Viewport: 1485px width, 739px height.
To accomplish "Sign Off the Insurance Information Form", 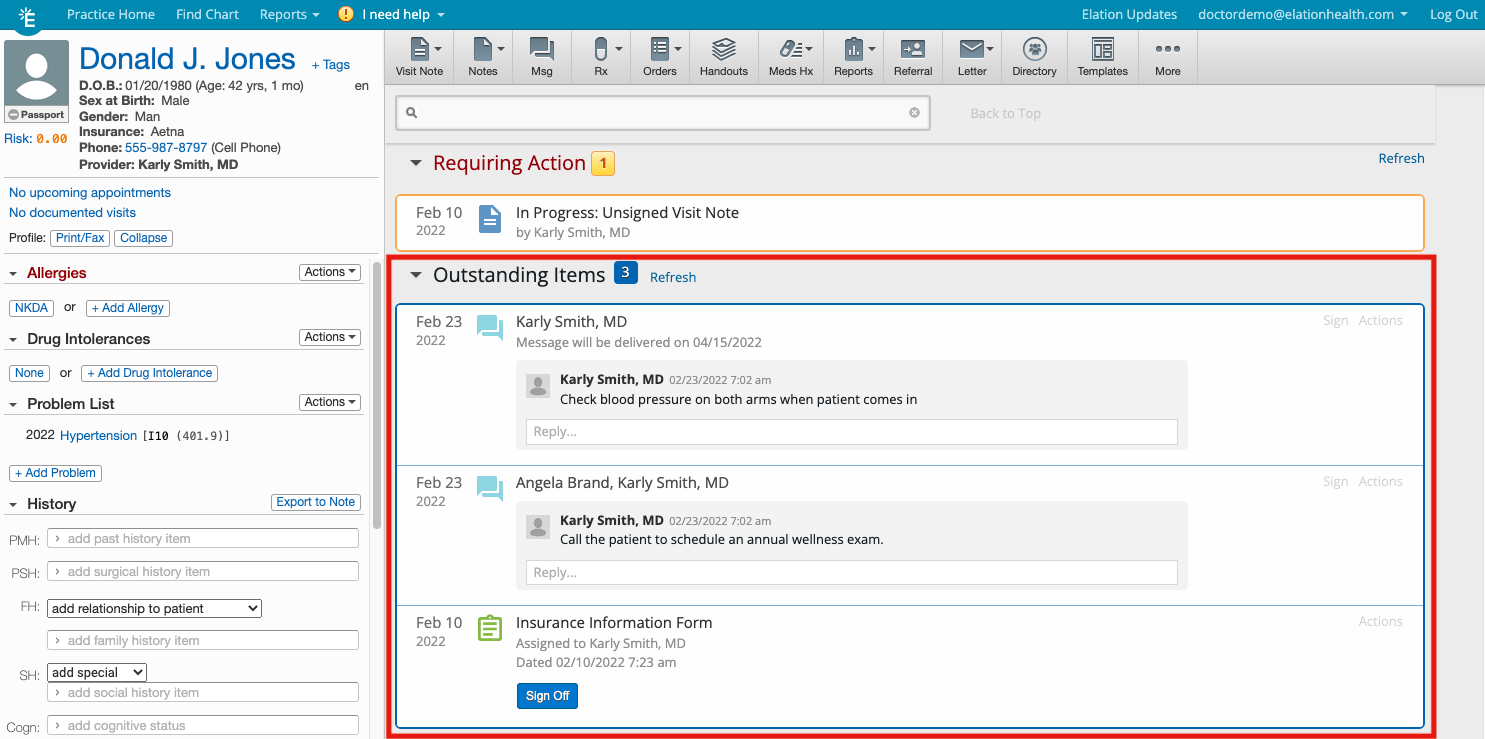I will [x=547, y=695].
